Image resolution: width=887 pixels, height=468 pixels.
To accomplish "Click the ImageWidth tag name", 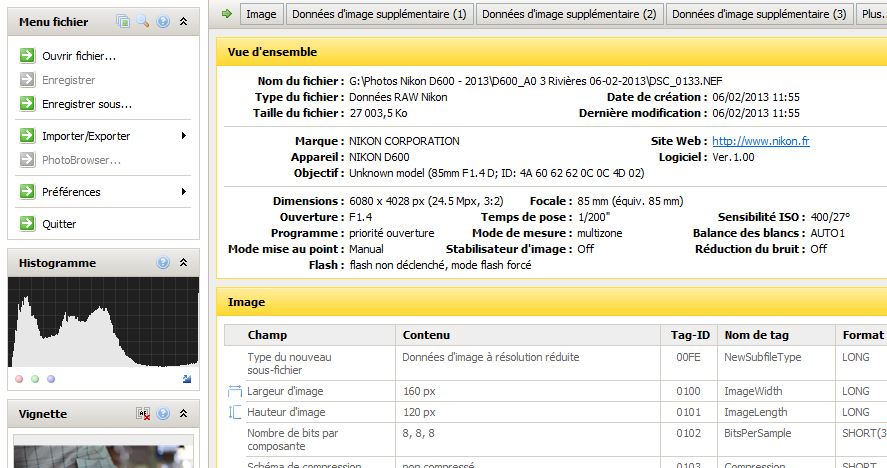I will pyautogui.click(x=753, y=391).
